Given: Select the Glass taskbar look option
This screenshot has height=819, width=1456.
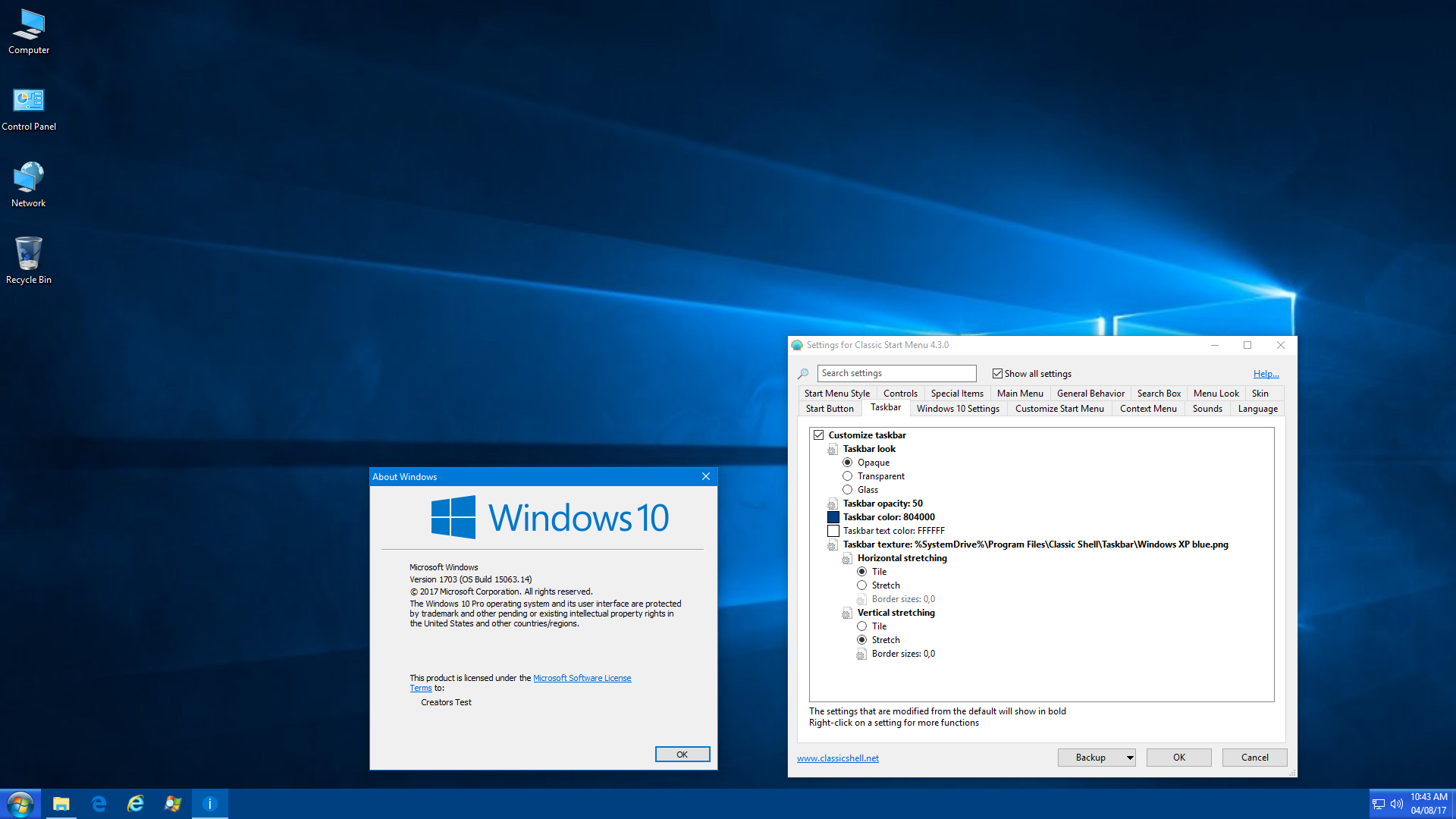Looking at the screenshot, I should click(848, 490).
